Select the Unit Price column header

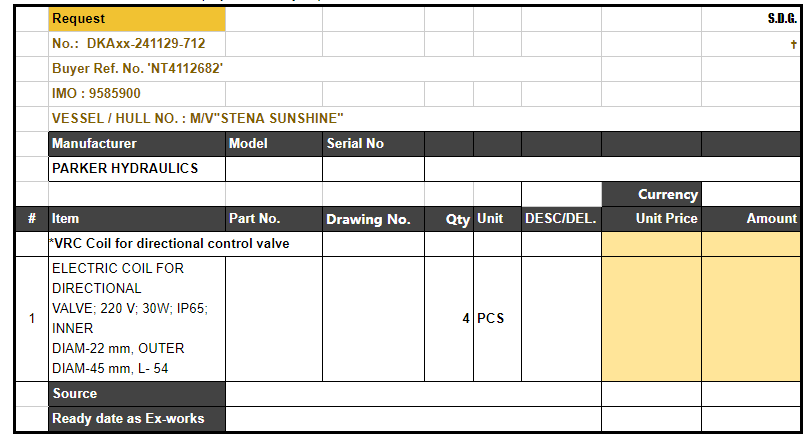point(651,218)
